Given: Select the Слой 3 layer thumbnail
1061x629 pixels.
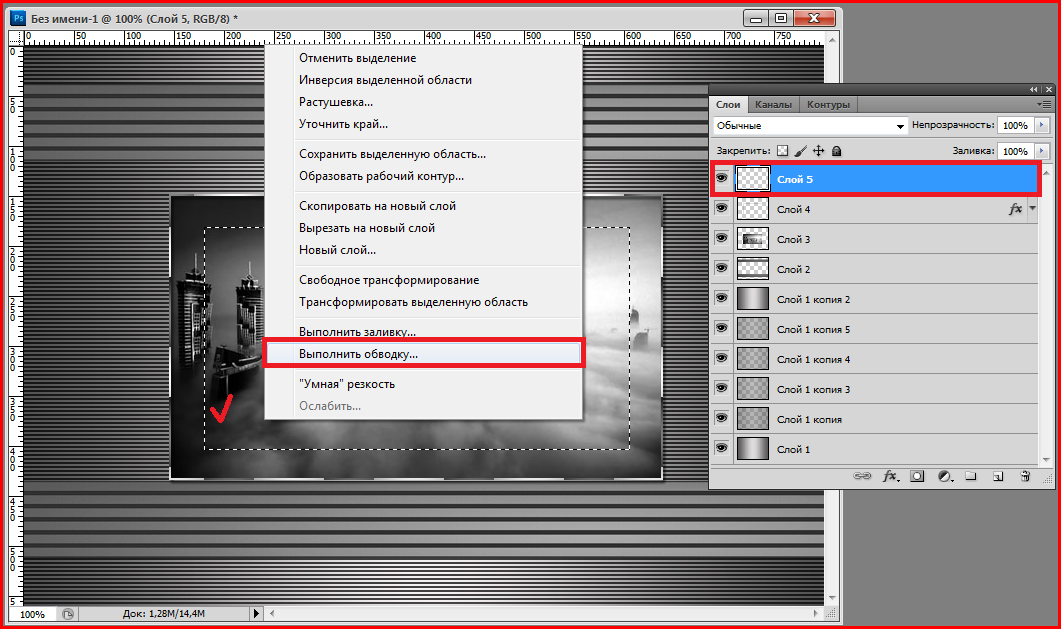Looking at the screenshot, I should [752, 239].
